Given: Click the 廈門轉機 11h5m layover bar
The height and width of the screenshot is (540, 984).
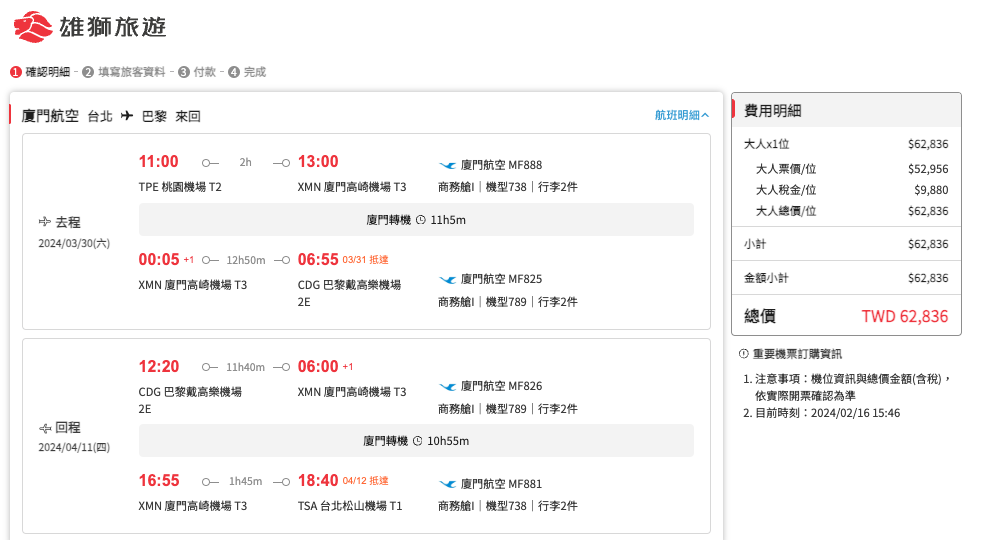Looking at the screenshot, I should (x=416, y=220).
